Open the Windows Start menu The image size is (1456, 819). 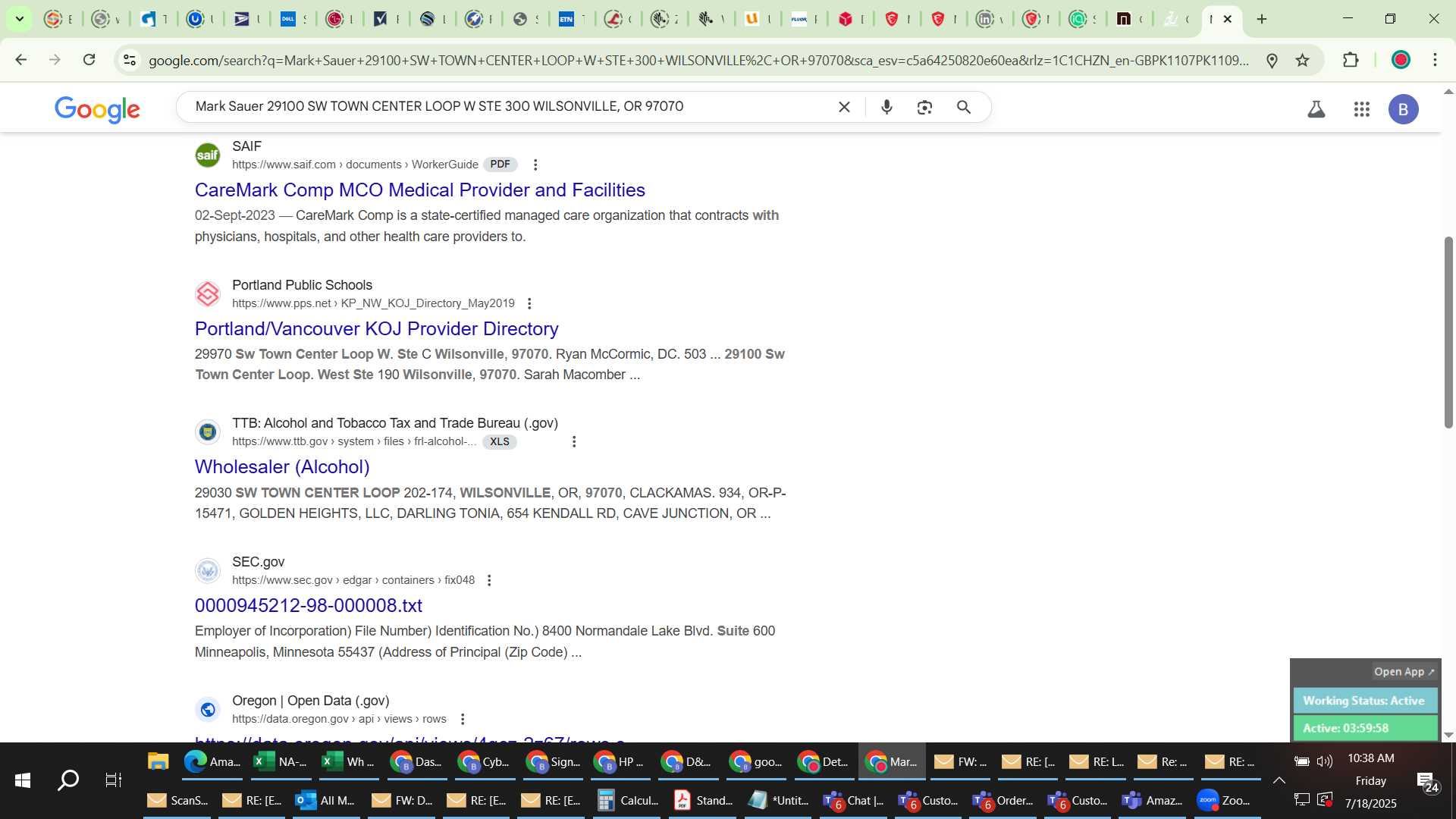coord(23,780)
